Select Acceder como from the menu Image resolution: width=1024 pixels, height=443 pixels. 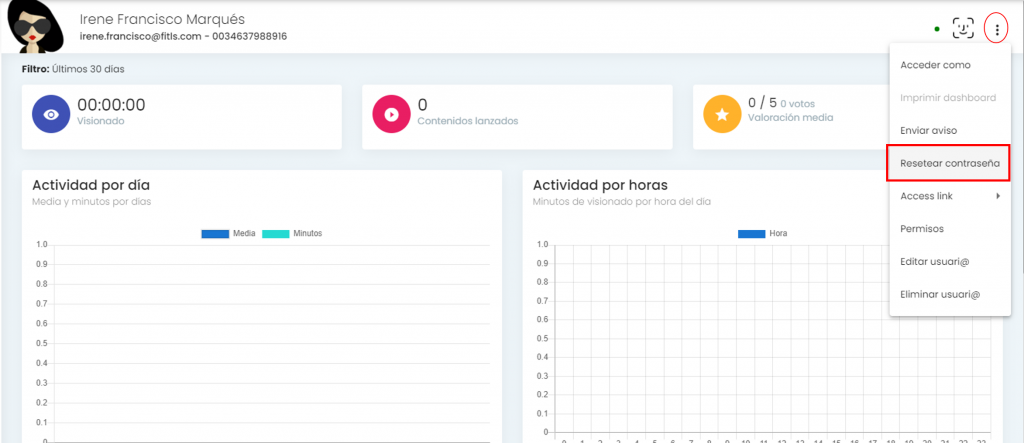coord(935,65)
